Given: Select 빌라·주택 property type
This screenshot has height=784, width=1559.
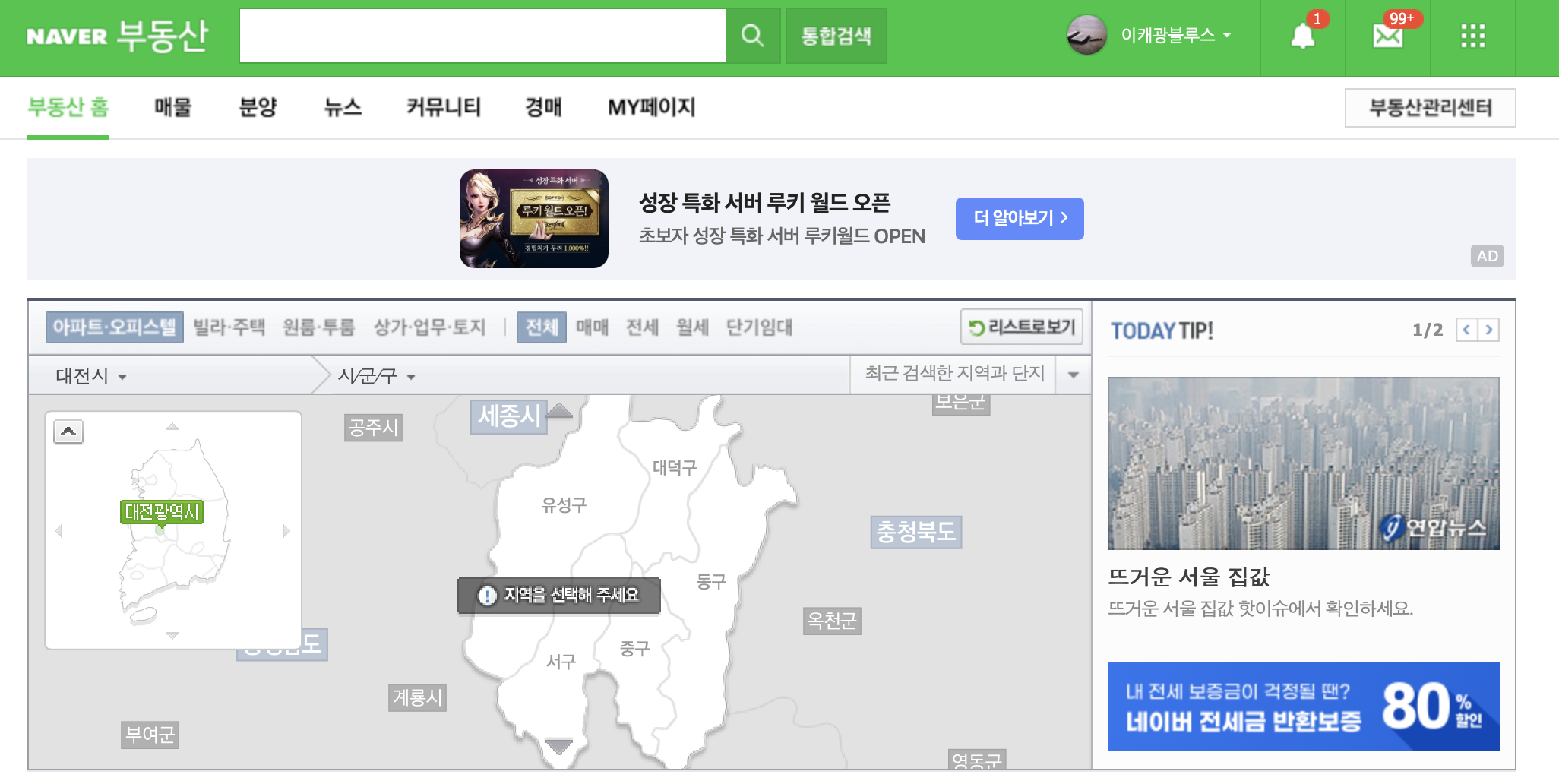Looking at the screenshot, I should pos(229,327).
